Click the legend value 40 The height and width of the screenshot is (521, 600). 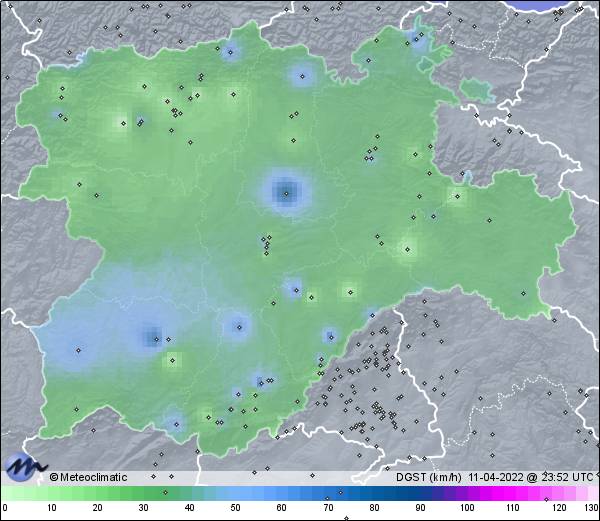tap(189, 508)
